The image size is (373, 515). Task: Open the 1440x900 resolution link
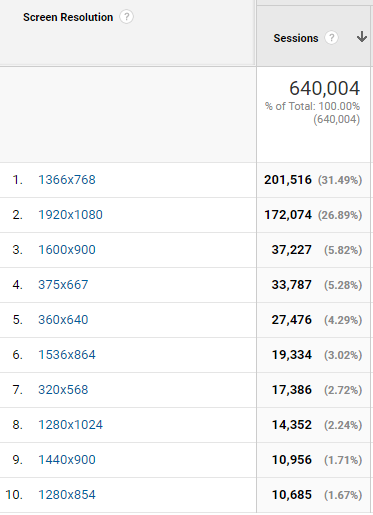67,460
